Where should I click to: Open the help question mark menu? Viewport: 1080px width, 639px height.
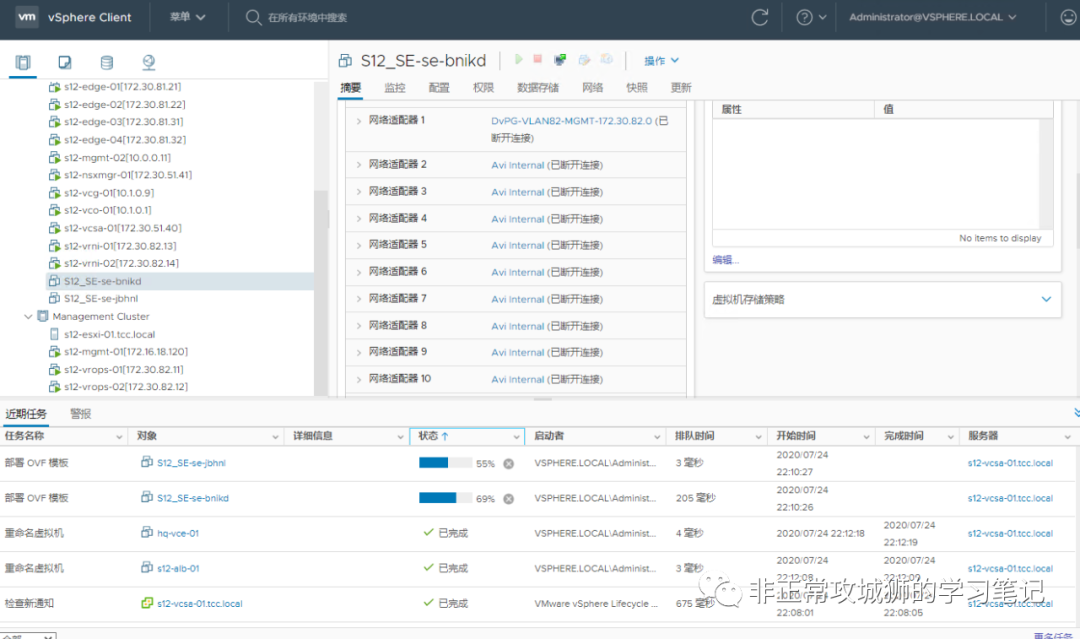(x=811, y=17)
